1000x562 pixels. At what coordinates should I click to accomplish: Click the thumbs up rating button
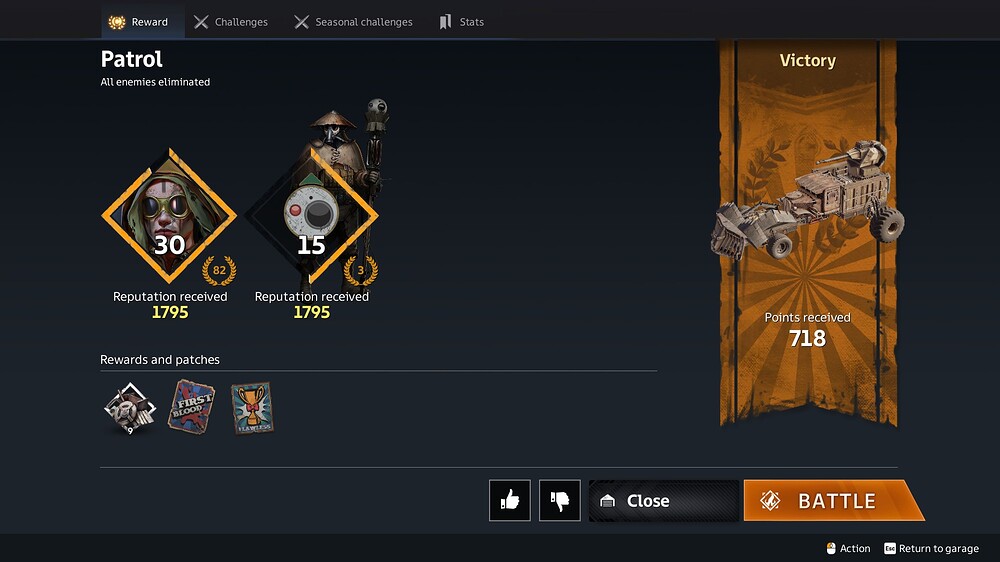[510, 500]
